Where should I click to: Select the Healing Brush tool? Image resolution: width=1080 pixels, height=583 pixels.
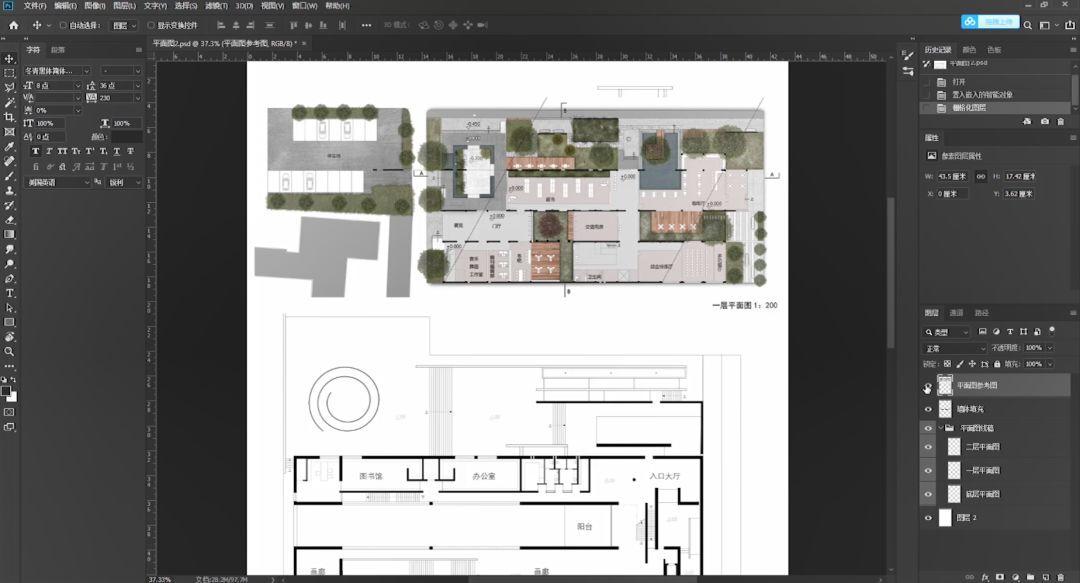pos(10,161)
